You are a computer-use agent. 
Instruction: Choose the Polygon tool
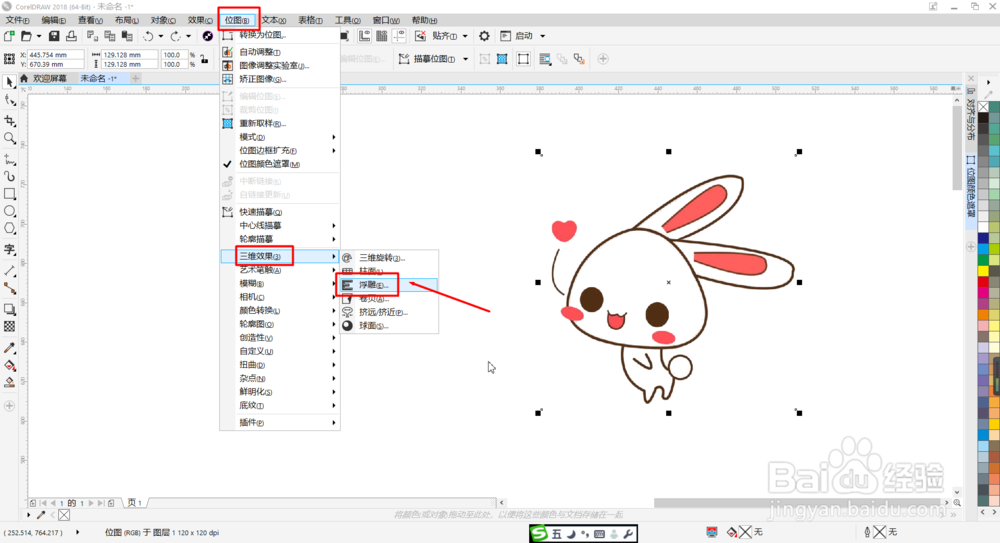click(x=10, y=228)
